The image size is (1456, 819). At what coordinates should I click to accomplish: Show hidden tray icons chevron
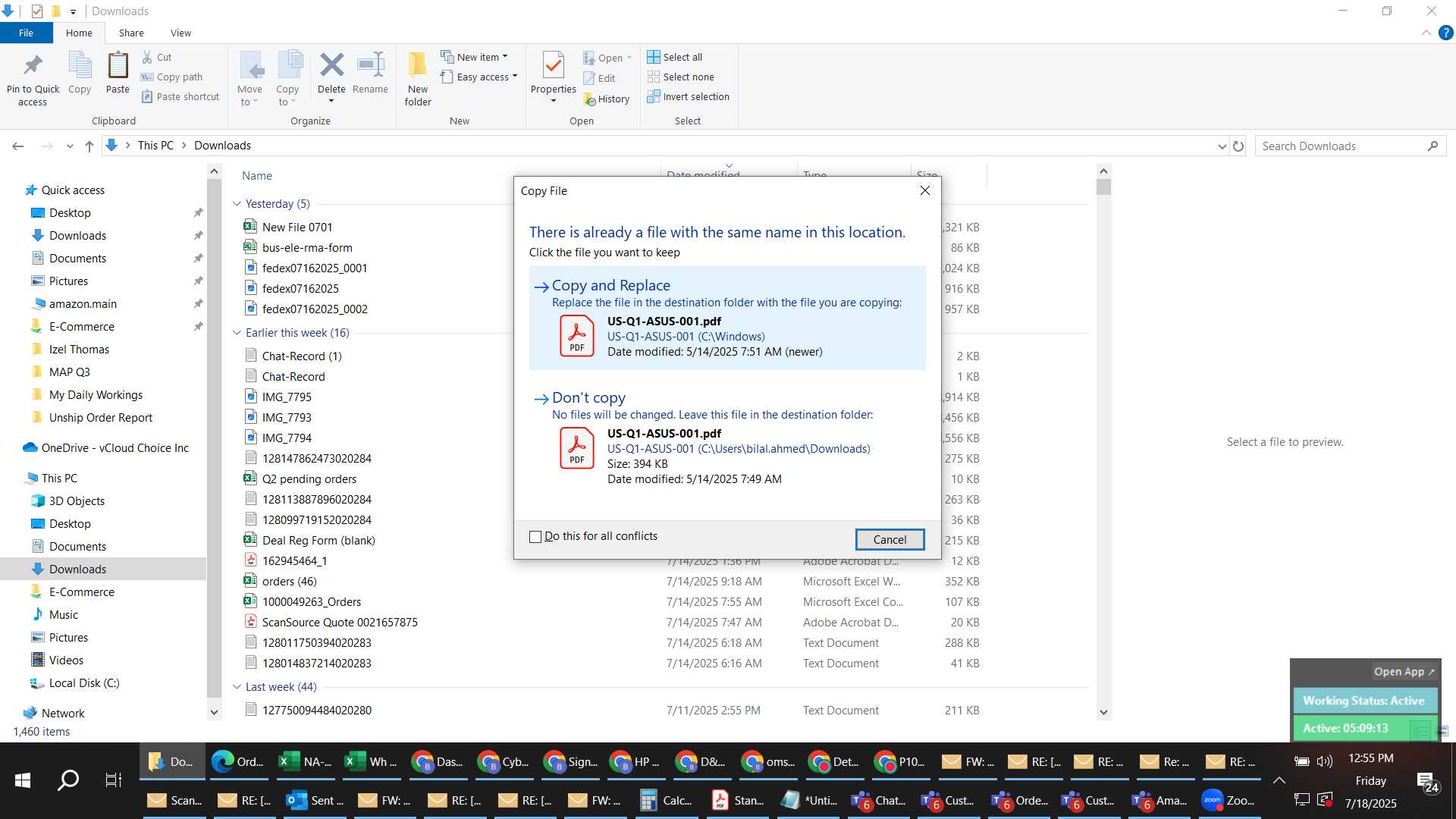pyautogui.click(x=1279, y=780)
